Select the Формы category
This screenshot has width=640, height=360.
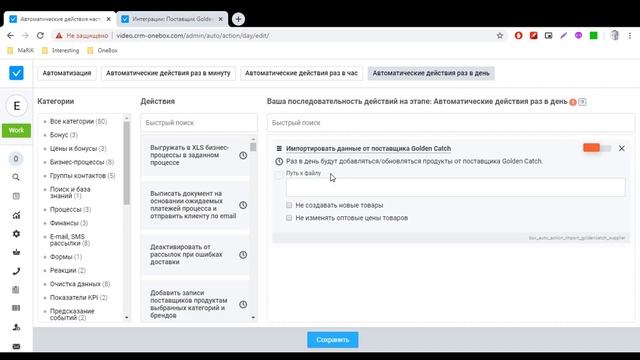pos(66,257)
